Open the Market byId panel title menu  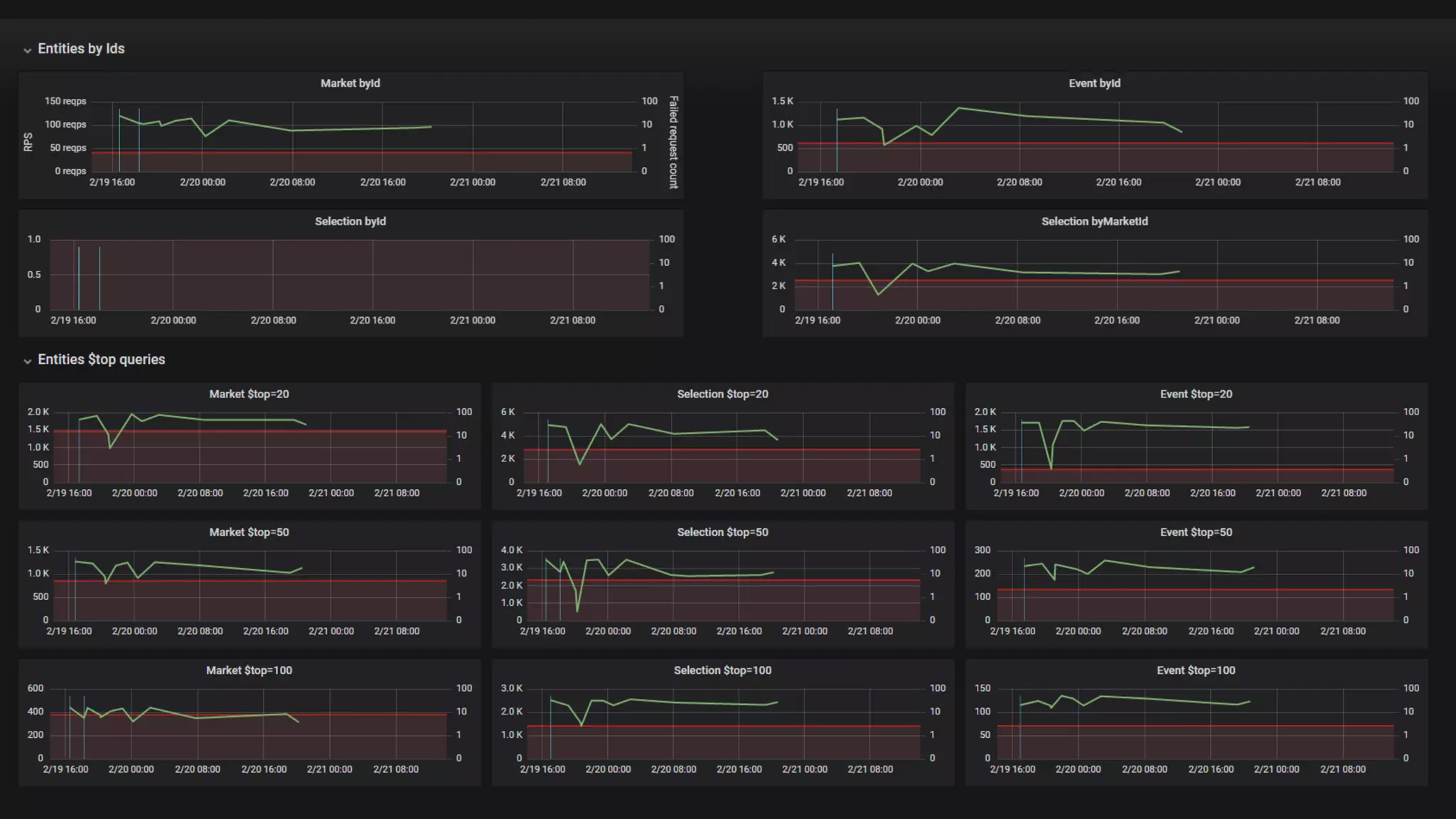click(x=350, y=83)
